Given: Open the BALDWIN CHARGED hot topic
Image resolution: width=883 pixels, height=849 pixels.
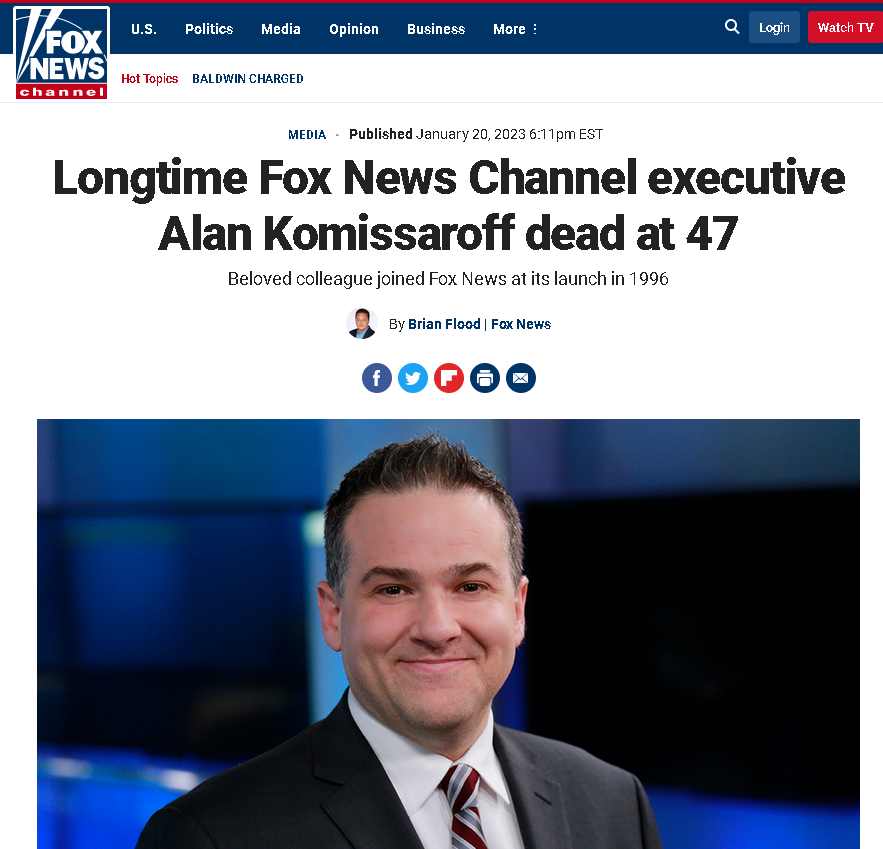Looking at the screenshot, I should (248, 78).
